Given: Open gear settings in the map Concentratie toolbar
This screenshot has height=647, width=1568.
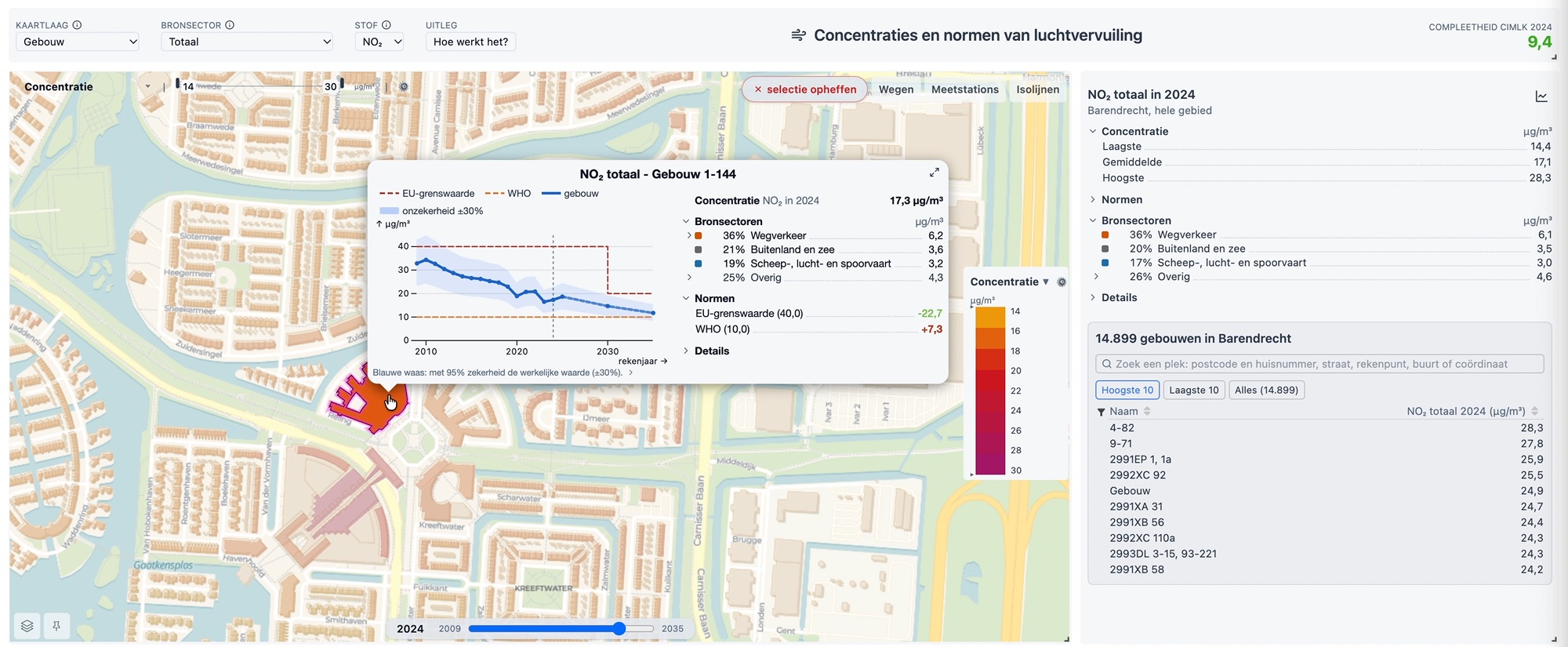Looking at the screenshot, I should [x=404, y=87].
